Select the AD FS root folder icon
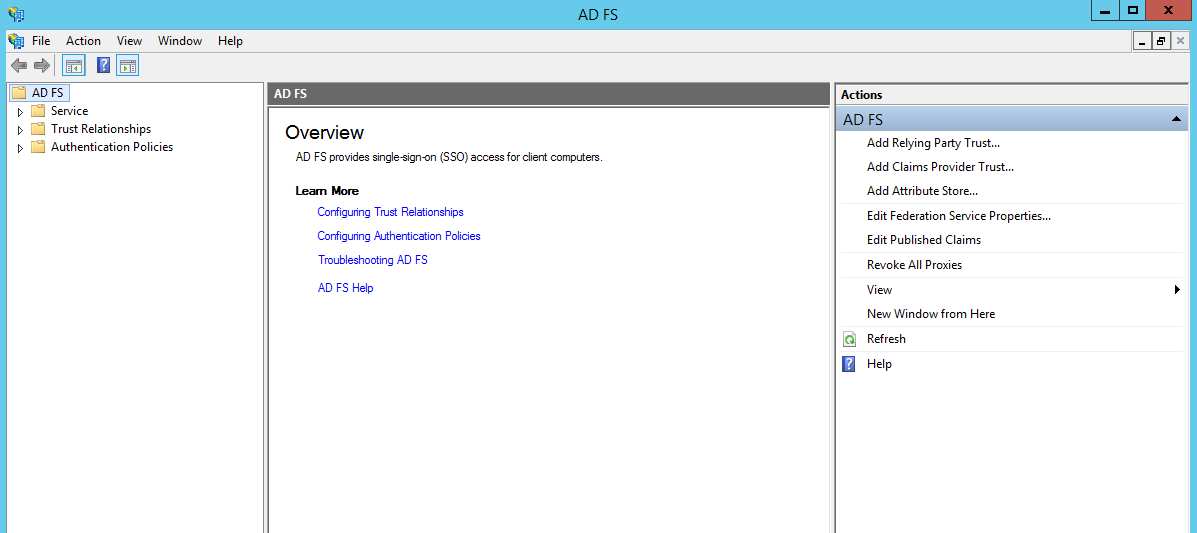Image resolution: width=1197 pixels, height=533 pixels. pos(18,93)
